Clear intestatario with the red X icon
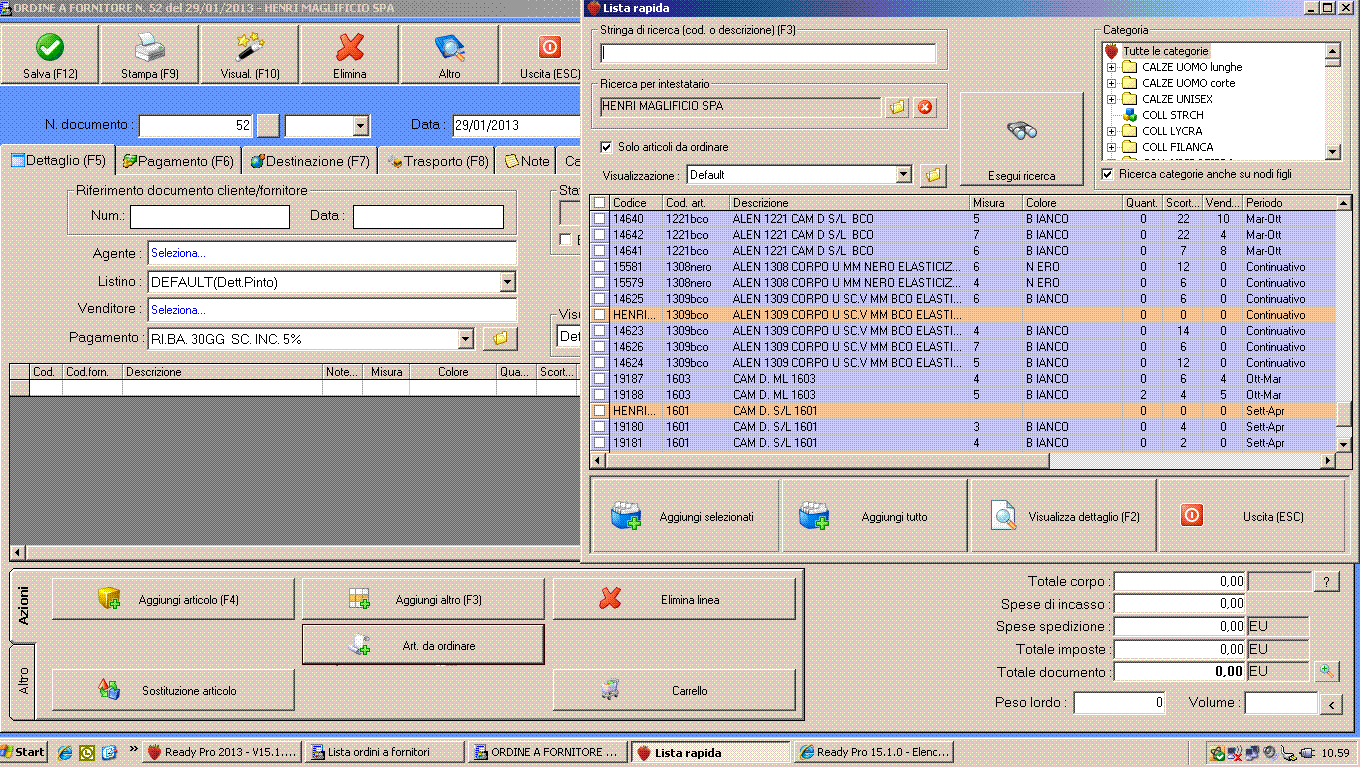The width and height of the screenshot is (1366, 768). click(925, 107)
